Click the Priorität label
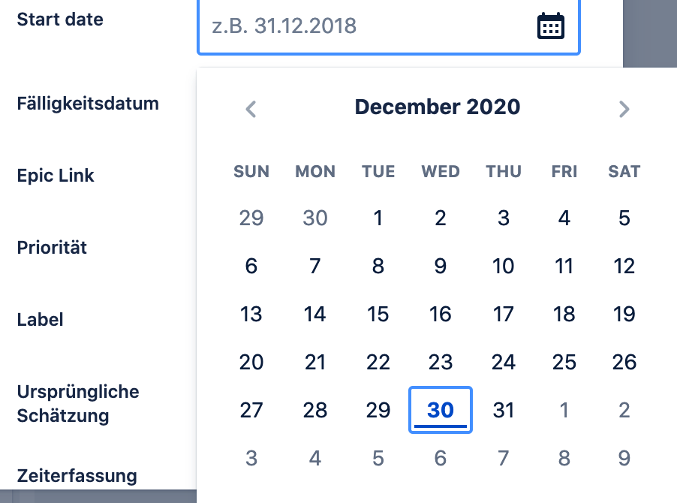 point(52,248)
